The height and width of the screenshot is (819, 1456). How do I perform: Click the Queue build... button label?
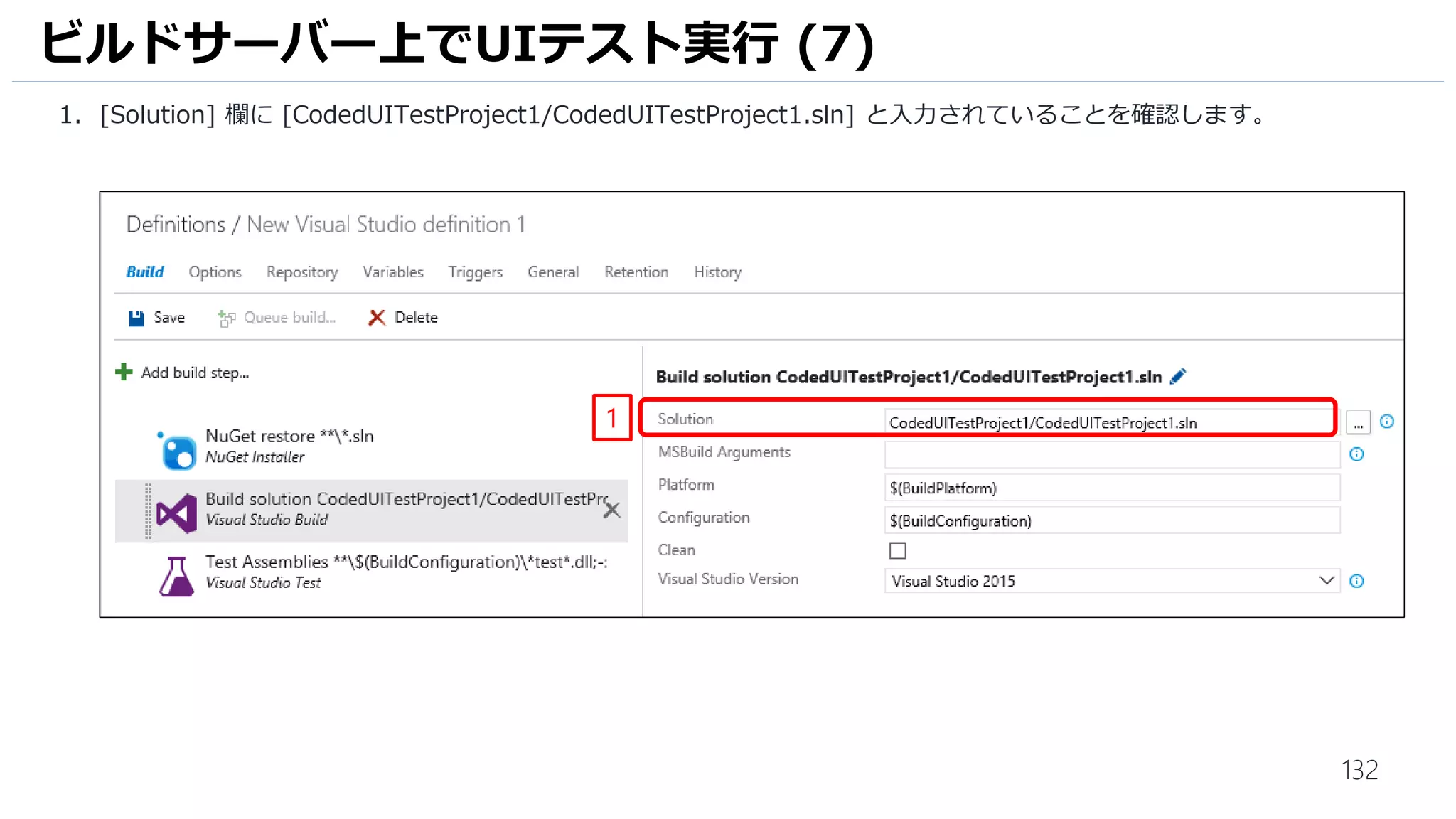289,318
